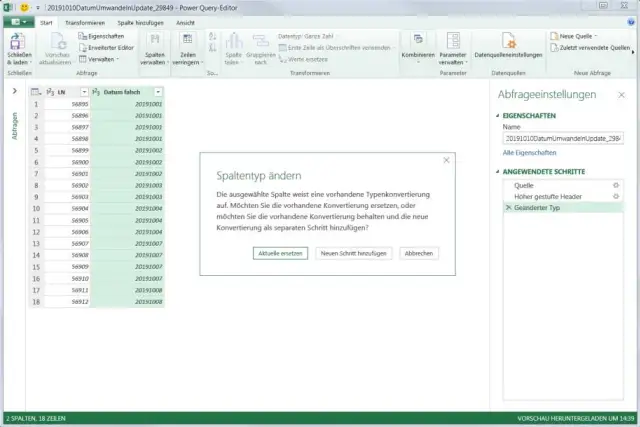Open Datenquelleneinstellungen from the ribbon
The image size is (640, 427).
[x=507, y=42]
